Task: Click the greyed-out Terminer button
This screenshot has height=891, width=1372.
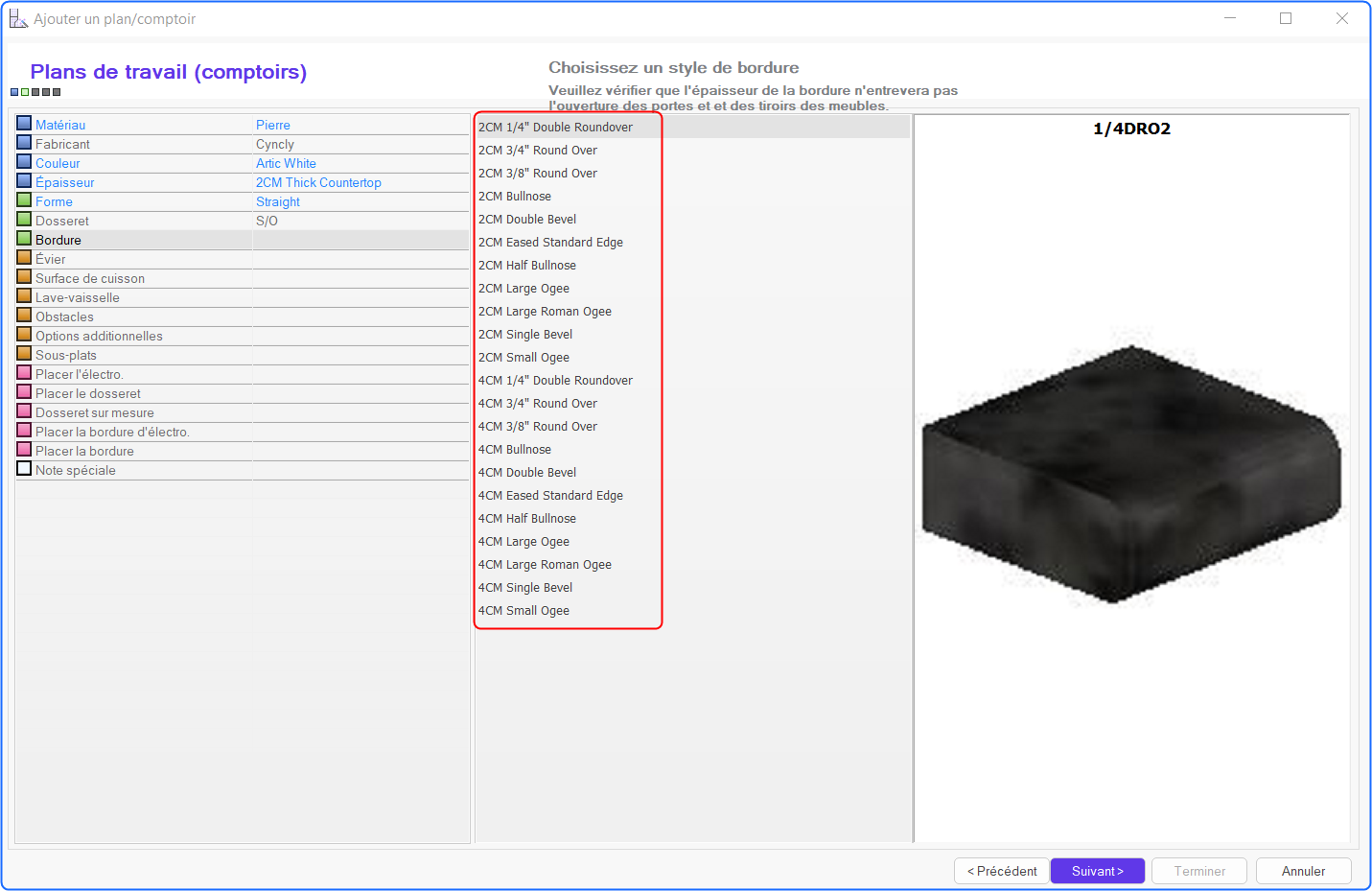Action: pos(1199,871)
